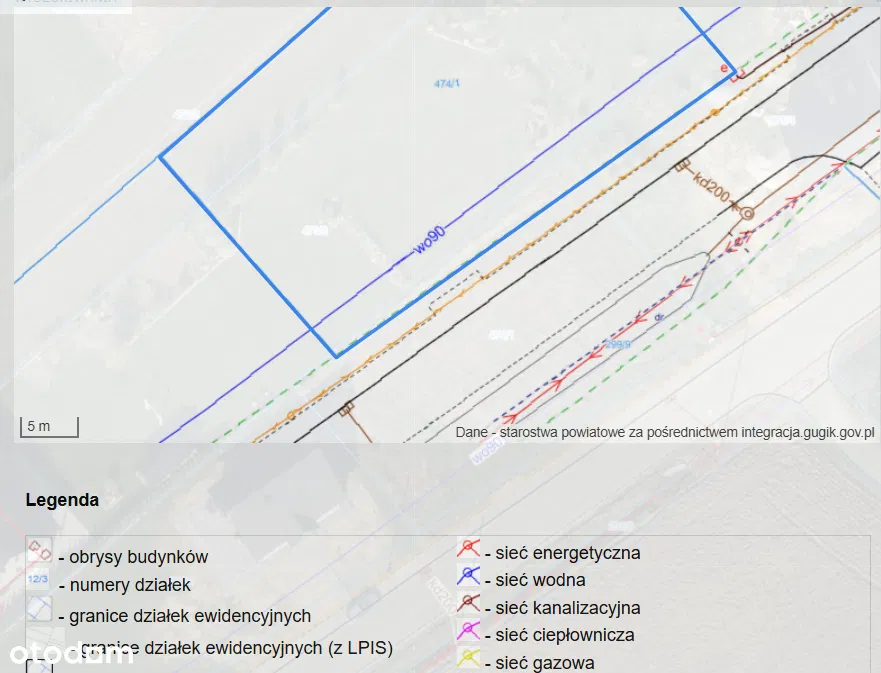This screenshot has width=881, height=673.
Task: Click parcel number 474/1 on map
Action: click(x=447, y=84)
